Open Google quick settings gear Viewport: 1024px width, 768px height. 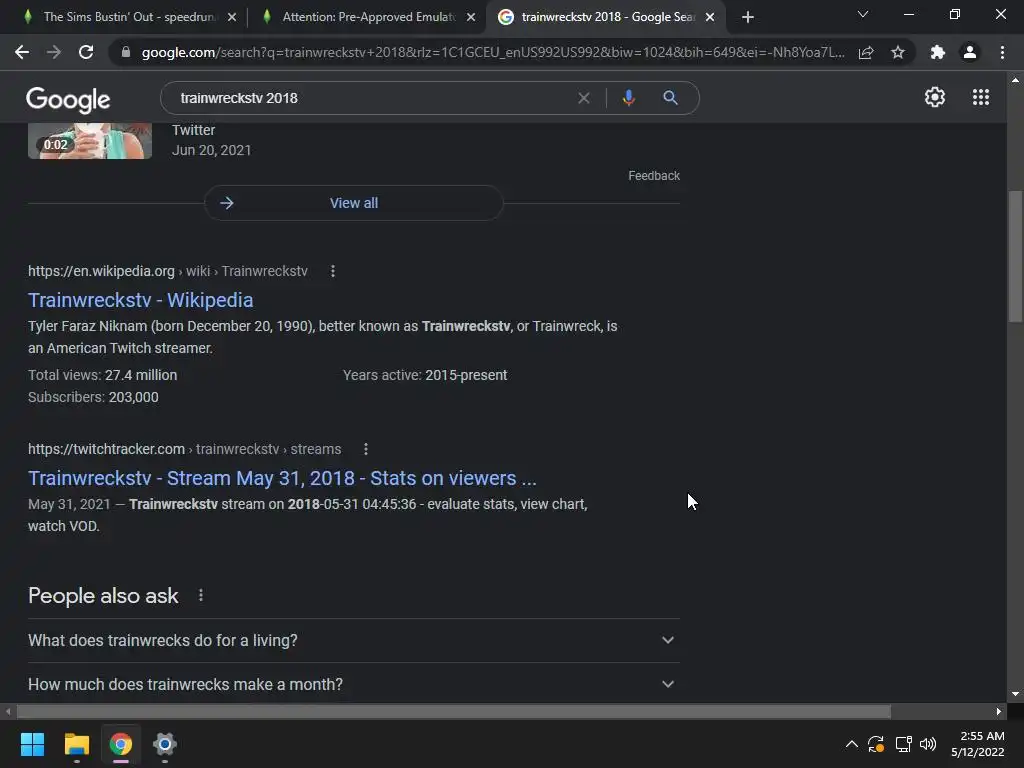(x=935, y=97)
